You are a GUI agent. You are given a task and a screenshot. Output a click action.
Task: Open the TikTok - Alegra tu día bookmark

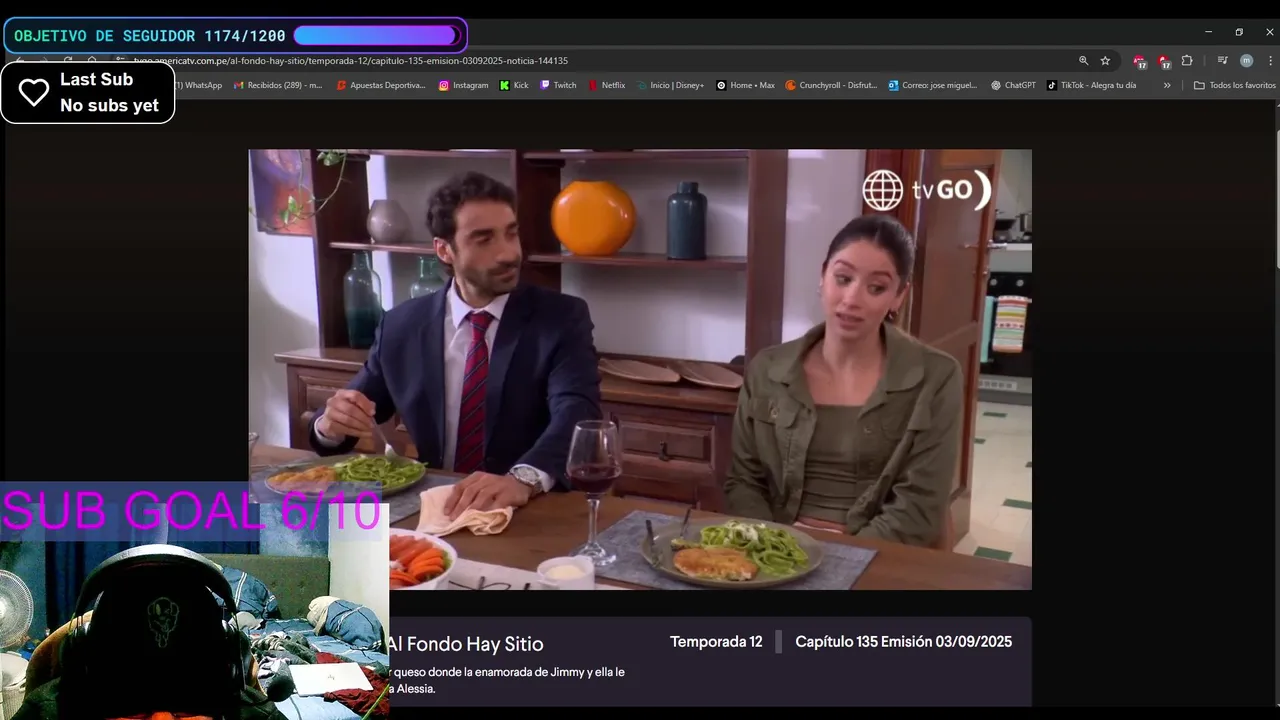1091,85
